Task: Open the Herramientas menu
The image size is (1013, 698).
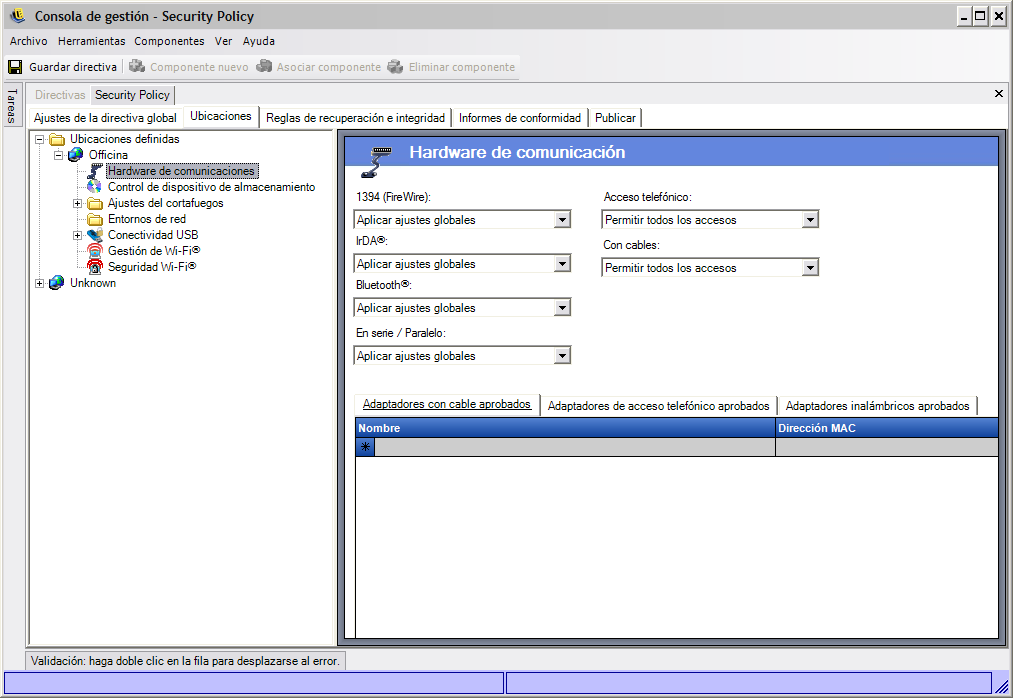Action: [91, 41]
